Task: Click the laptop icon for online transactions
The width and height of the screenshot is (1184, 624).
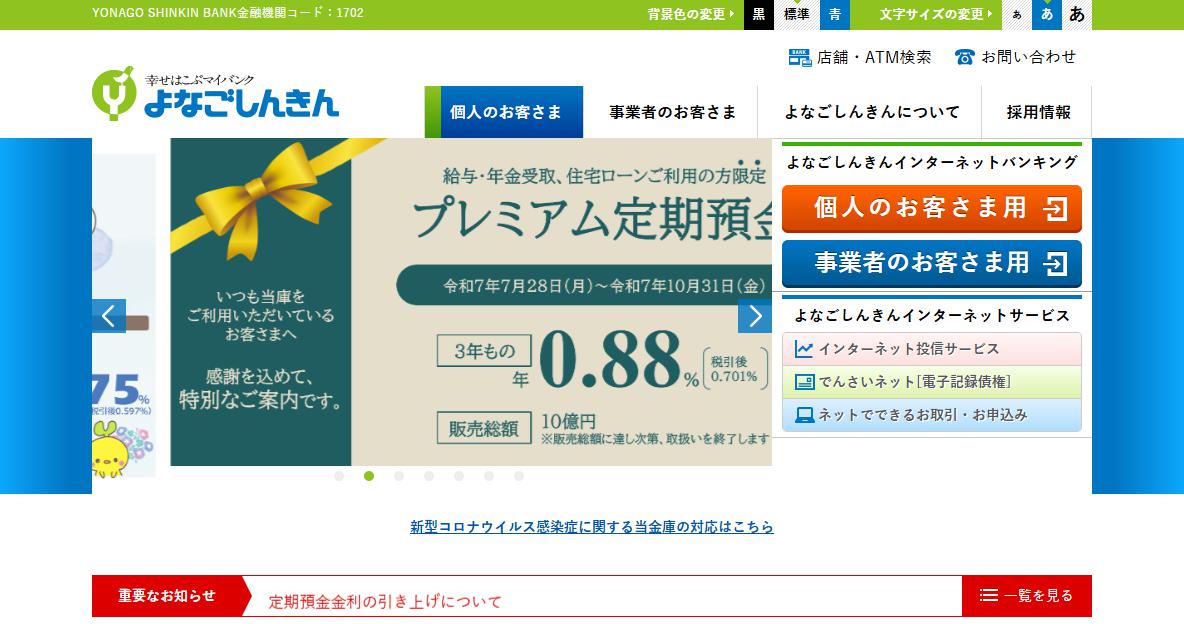Action: [803, 415]
